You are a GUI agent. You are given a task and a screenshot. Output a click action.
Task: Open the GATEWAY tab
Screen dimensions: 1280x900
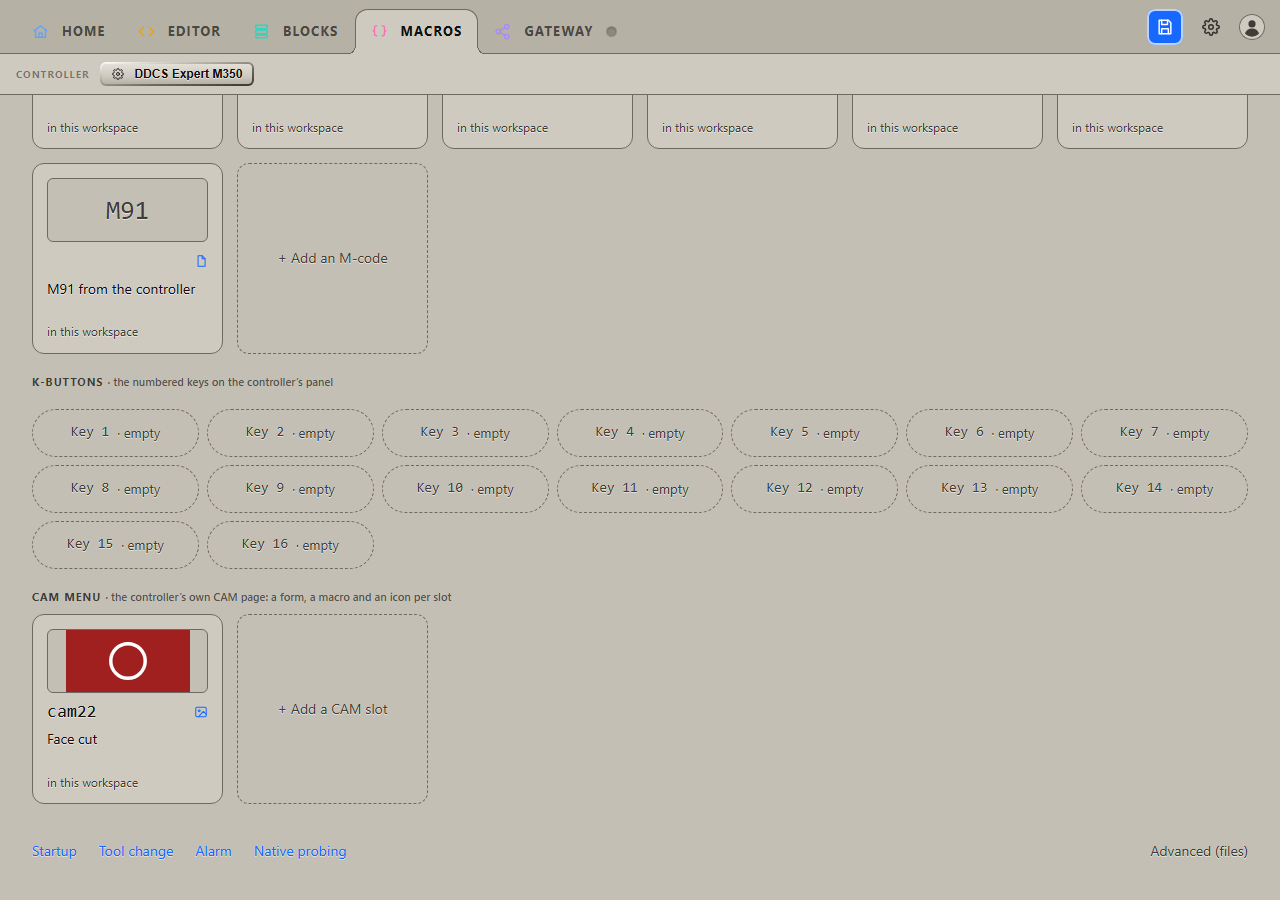click(x=544, y=31)
